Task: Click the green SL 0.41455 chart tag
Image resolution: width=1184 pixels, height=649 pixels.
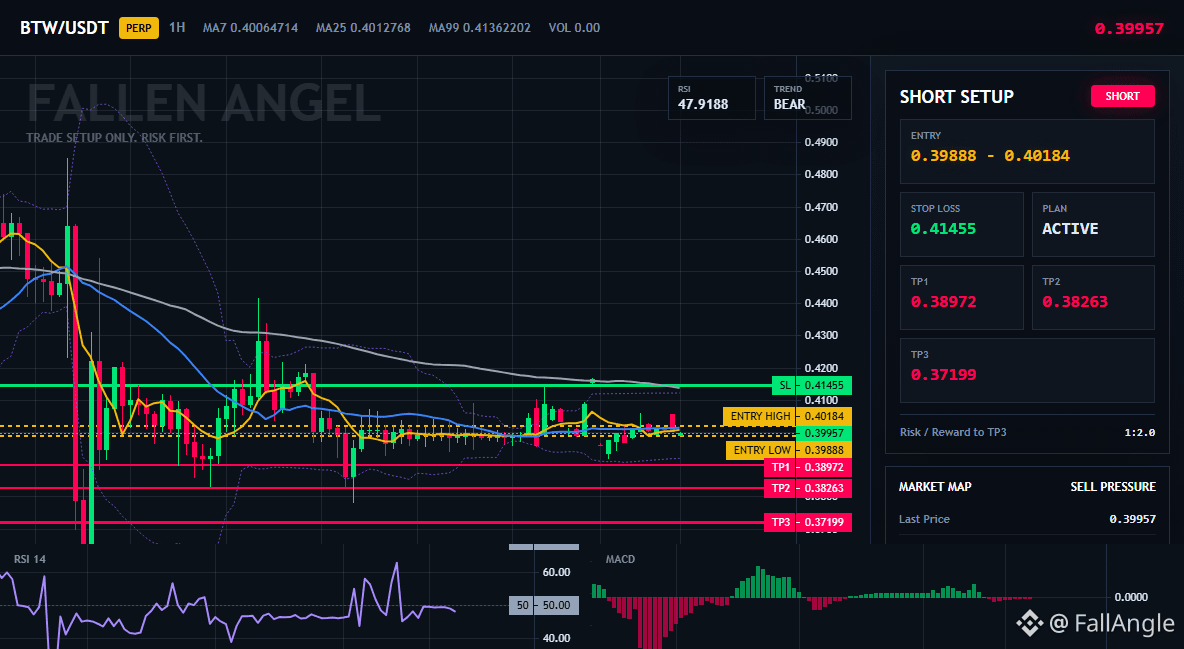Action: pyautogui.click(x=812, y=385)
